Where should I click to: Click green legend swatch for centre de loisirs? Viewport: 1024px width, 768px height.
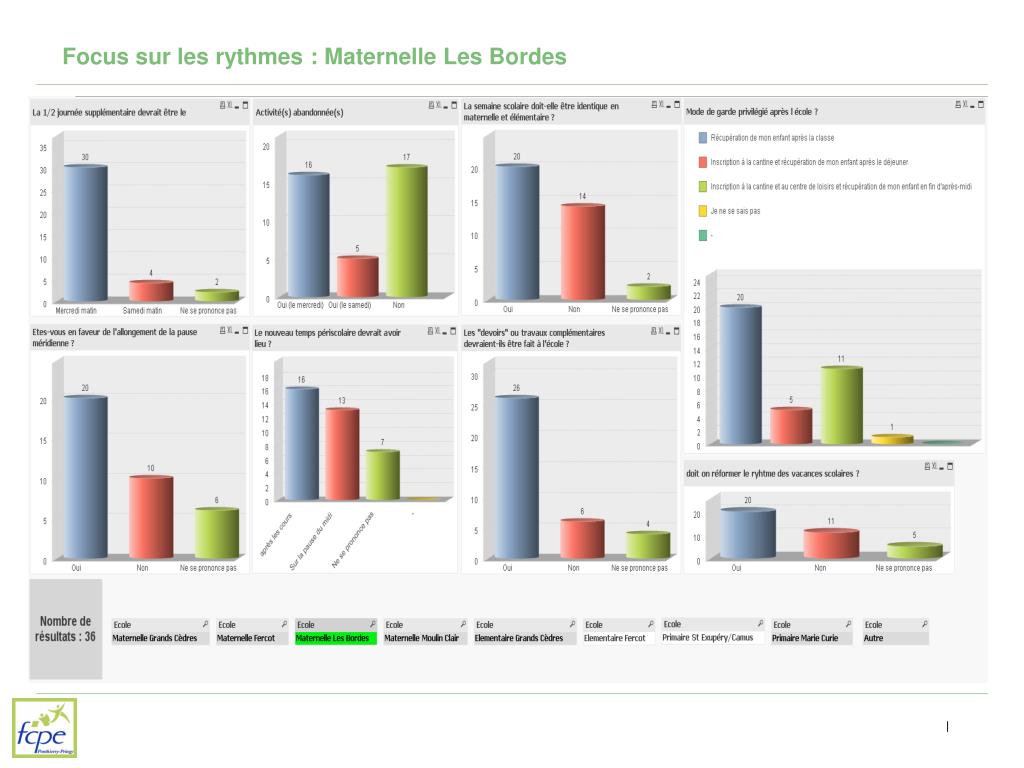703,187
